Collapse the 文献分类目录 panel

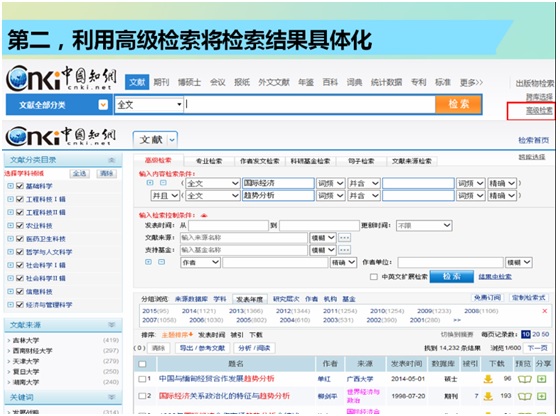pos(112,160)
